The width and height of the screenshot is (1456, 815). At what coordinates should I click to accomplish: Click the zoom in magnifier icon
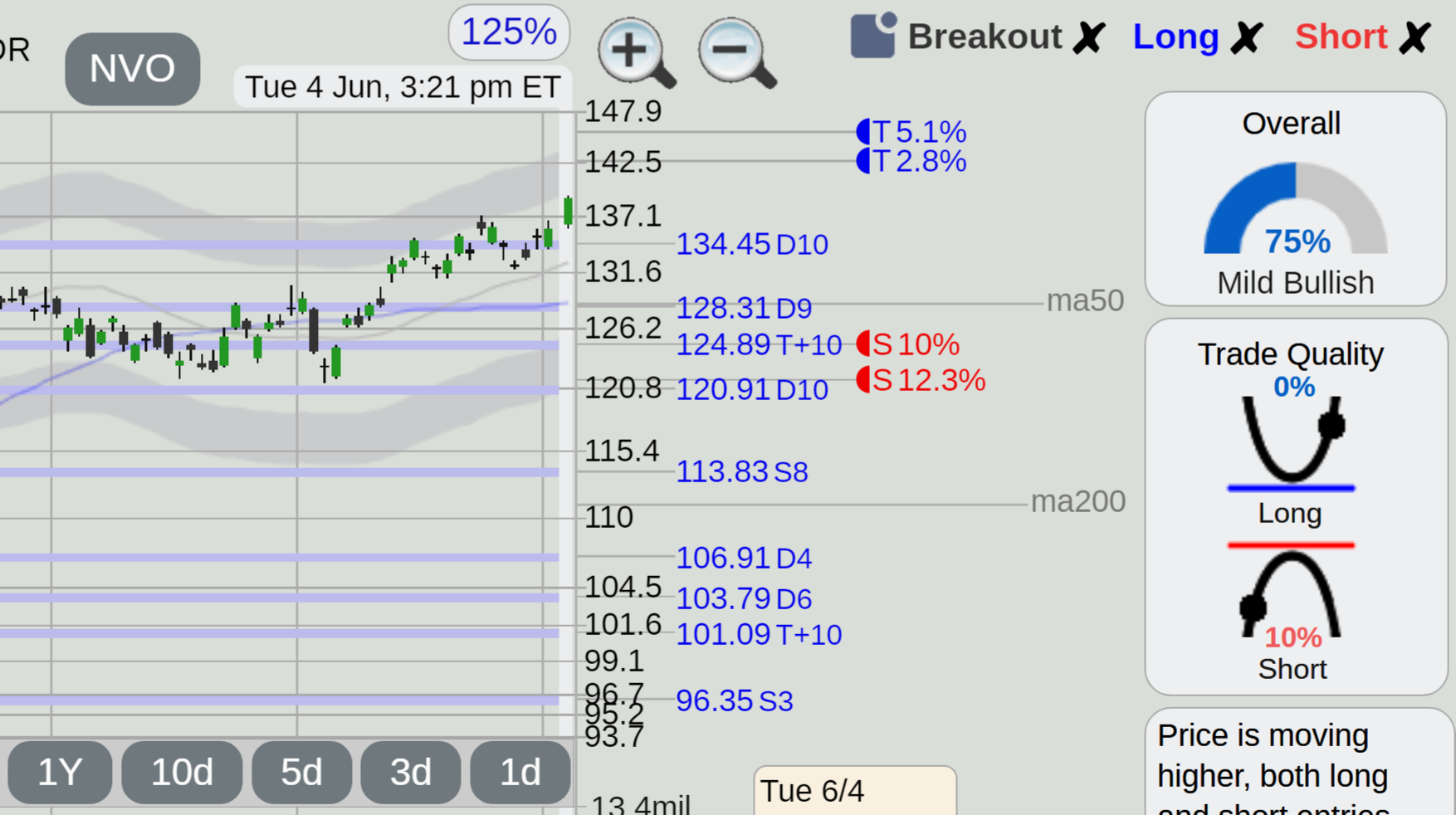(637, 52)
